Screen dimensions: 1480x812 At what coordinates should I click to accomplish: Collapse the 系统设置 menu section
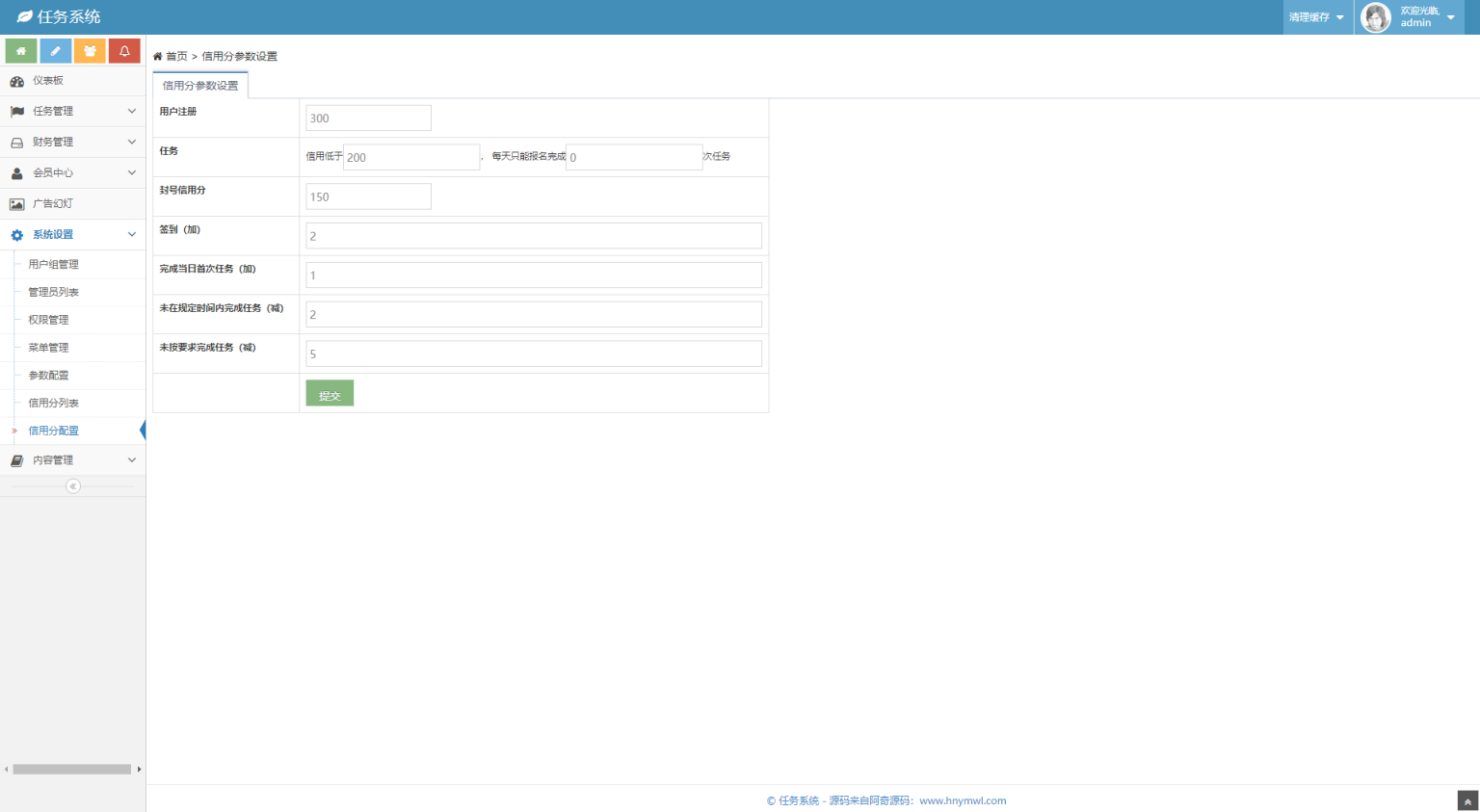coord(72,235)
